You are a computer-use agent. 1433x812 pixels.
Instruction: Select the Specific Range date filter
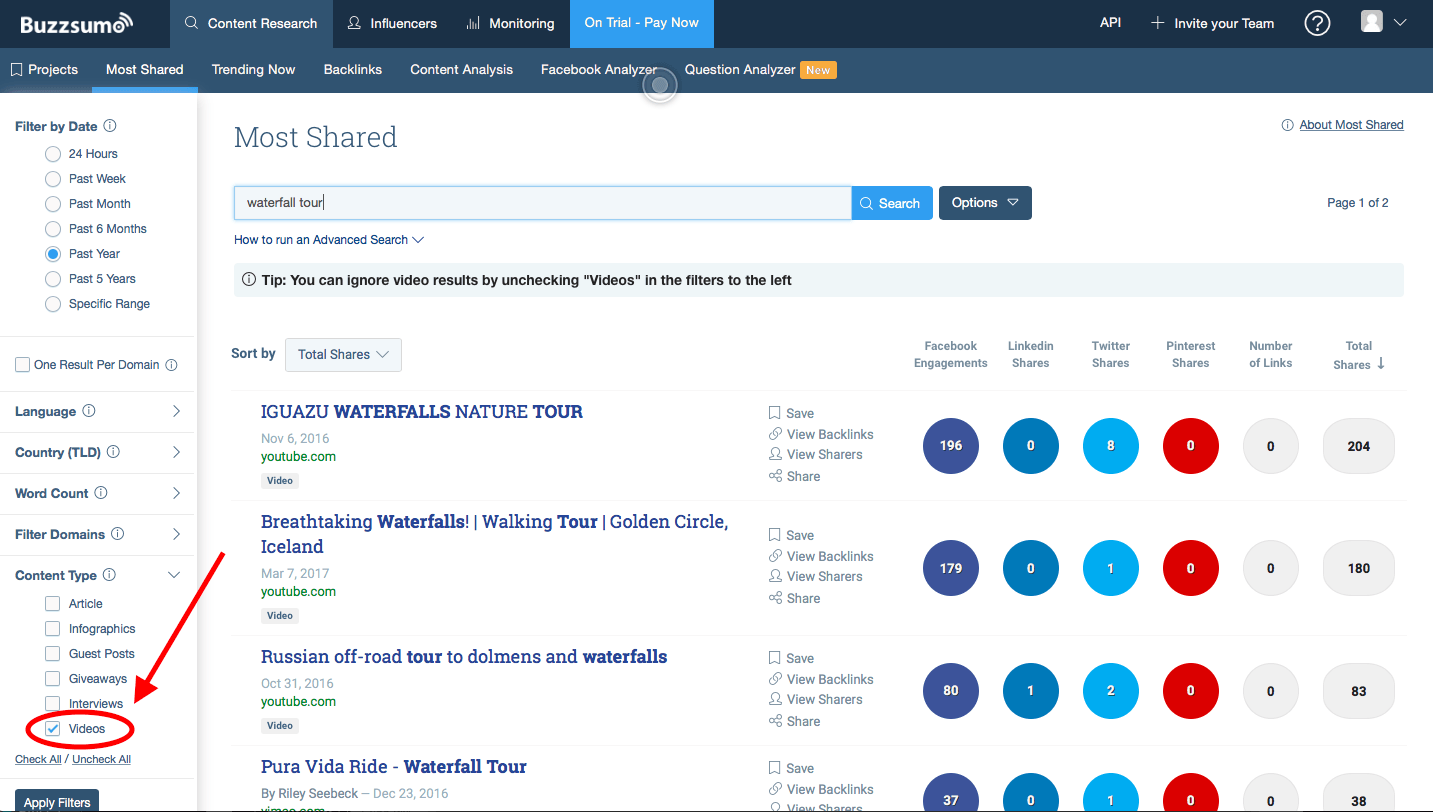point(53,304)
